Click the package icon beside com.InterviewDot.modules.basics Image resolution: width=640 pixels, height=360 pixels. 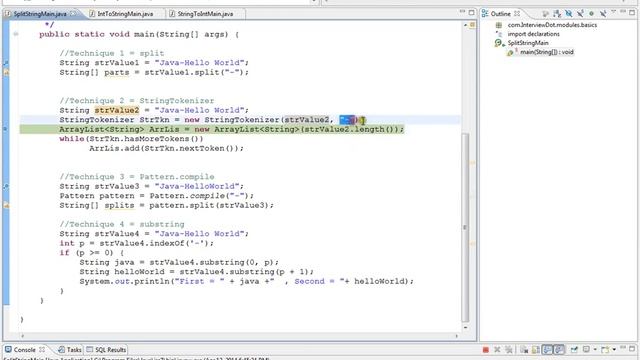[x=499, y=25]
